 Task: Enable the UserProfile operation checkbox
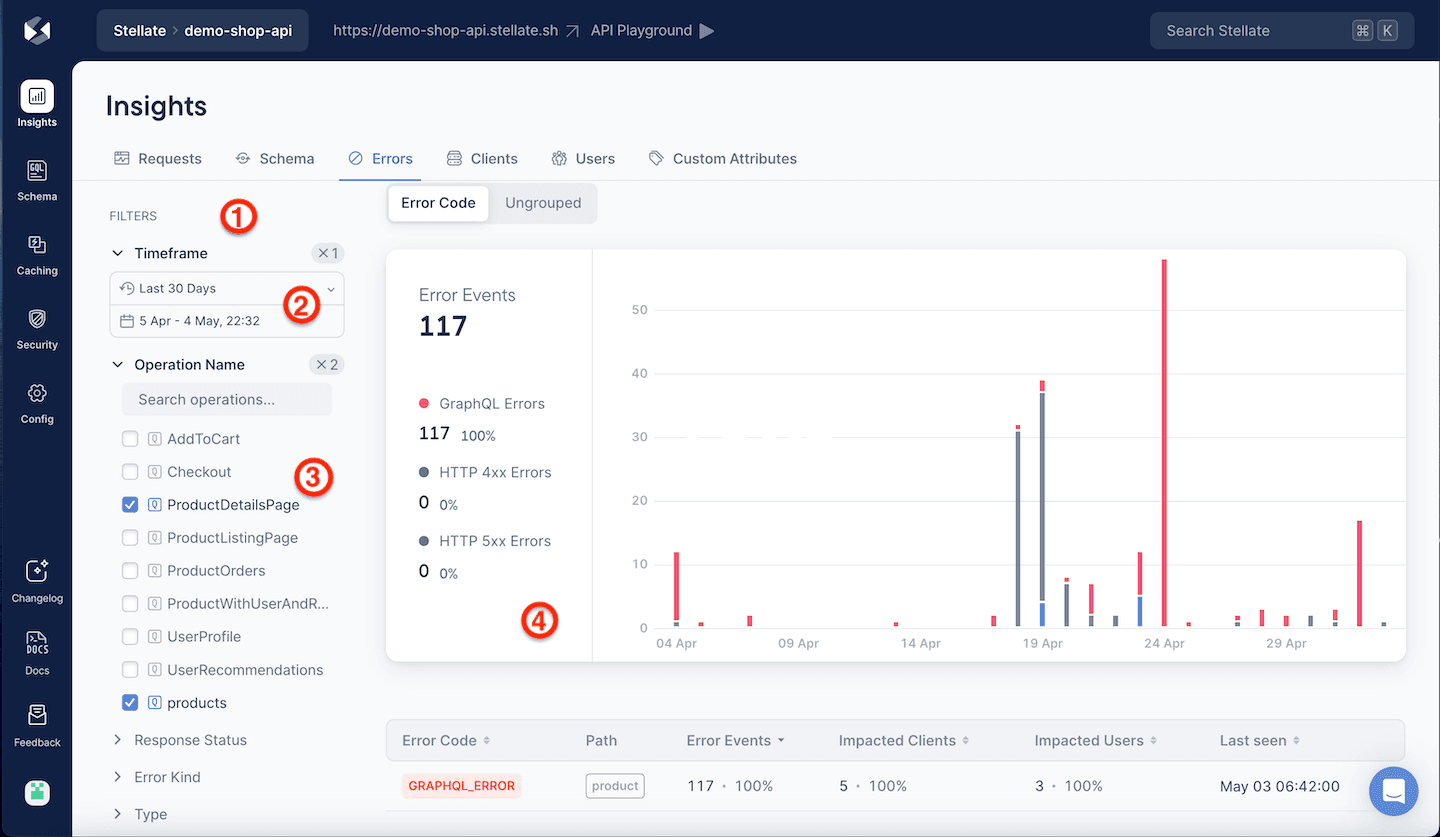tap(130, 637)
